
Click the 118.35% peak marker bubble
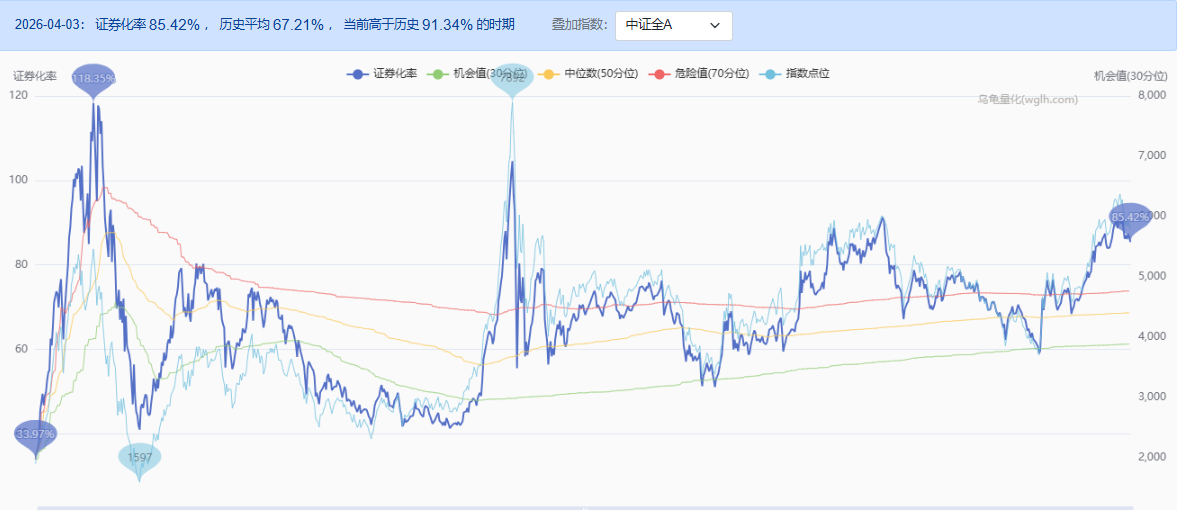(x=94, y=78)
